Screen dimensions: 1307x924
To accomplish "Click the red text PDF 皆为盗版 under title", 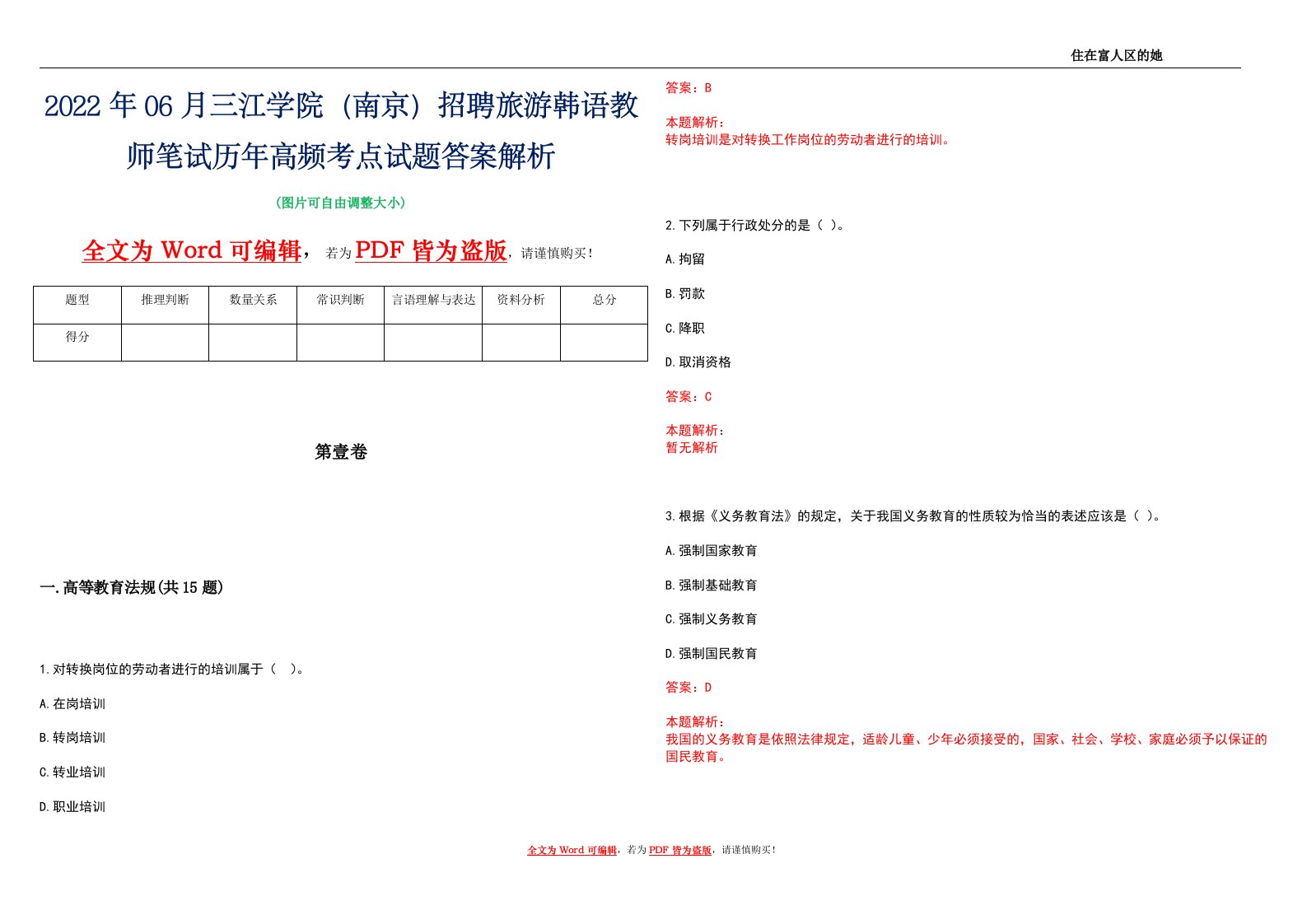I will pyautogui.click(x=431, y=250).
